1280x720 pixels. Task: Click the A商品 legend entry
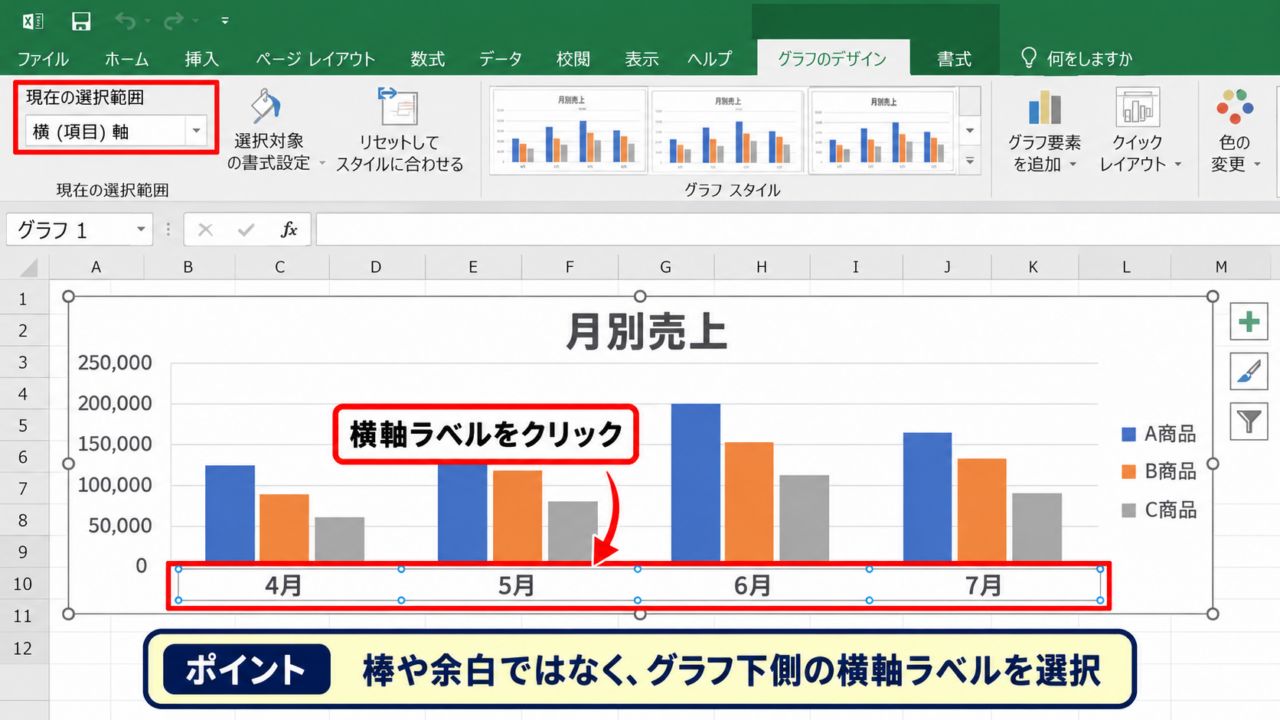coord(1159,433)
